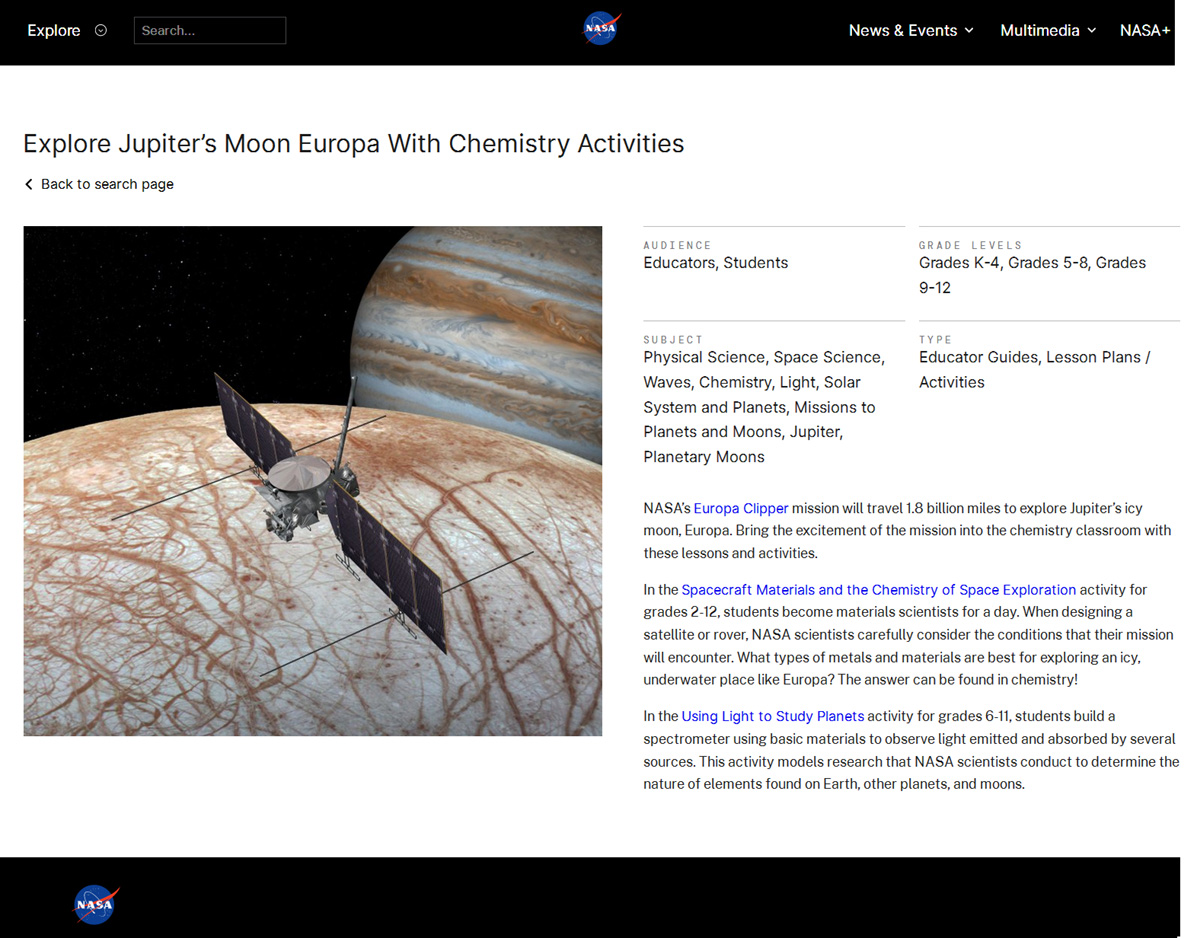This screenshot has height=938, width=1200.
Task: Click the AUDIENCE label
Action: (678, 245)
